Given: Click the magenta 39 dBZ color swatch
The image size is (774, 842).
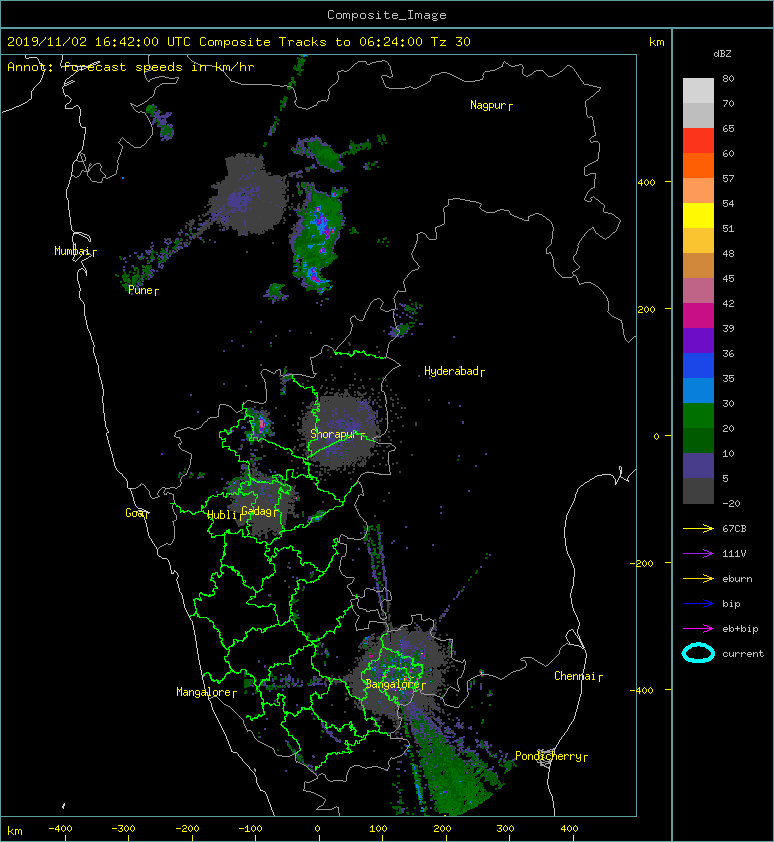Looking at the screenshot, I should click(698, 316).
